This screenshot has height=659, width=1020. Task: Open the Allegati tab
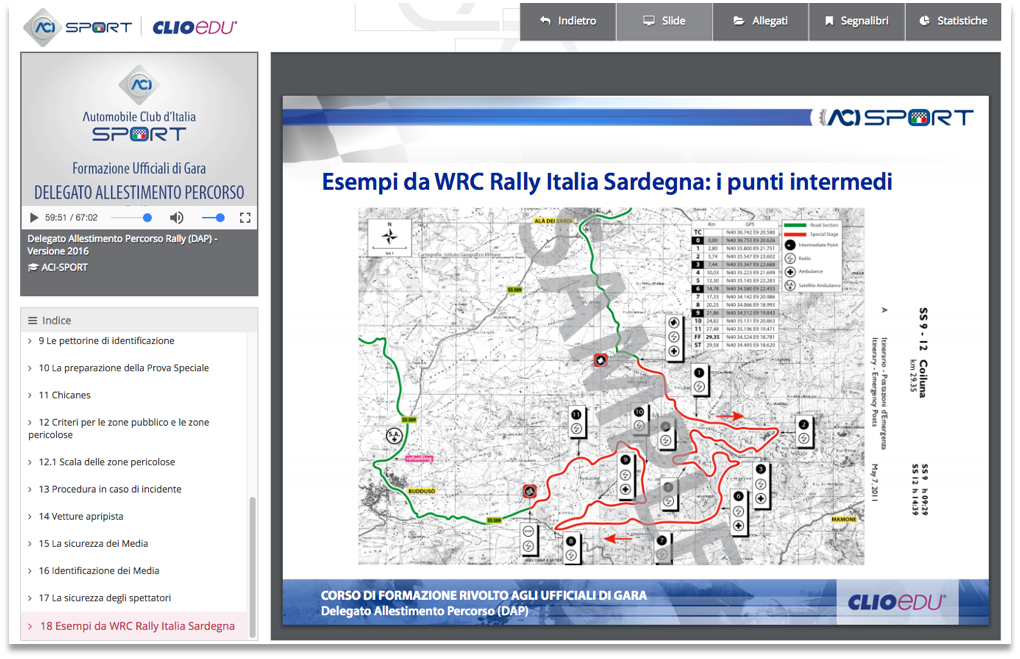pyautogui.click(x=760, y=21)
